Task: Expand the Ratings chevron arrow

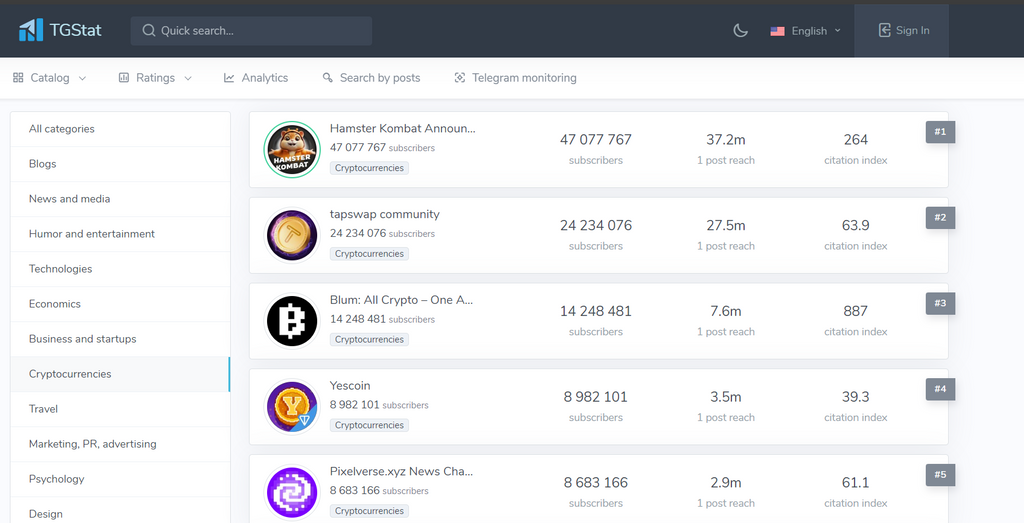Action: pos(188,78)
